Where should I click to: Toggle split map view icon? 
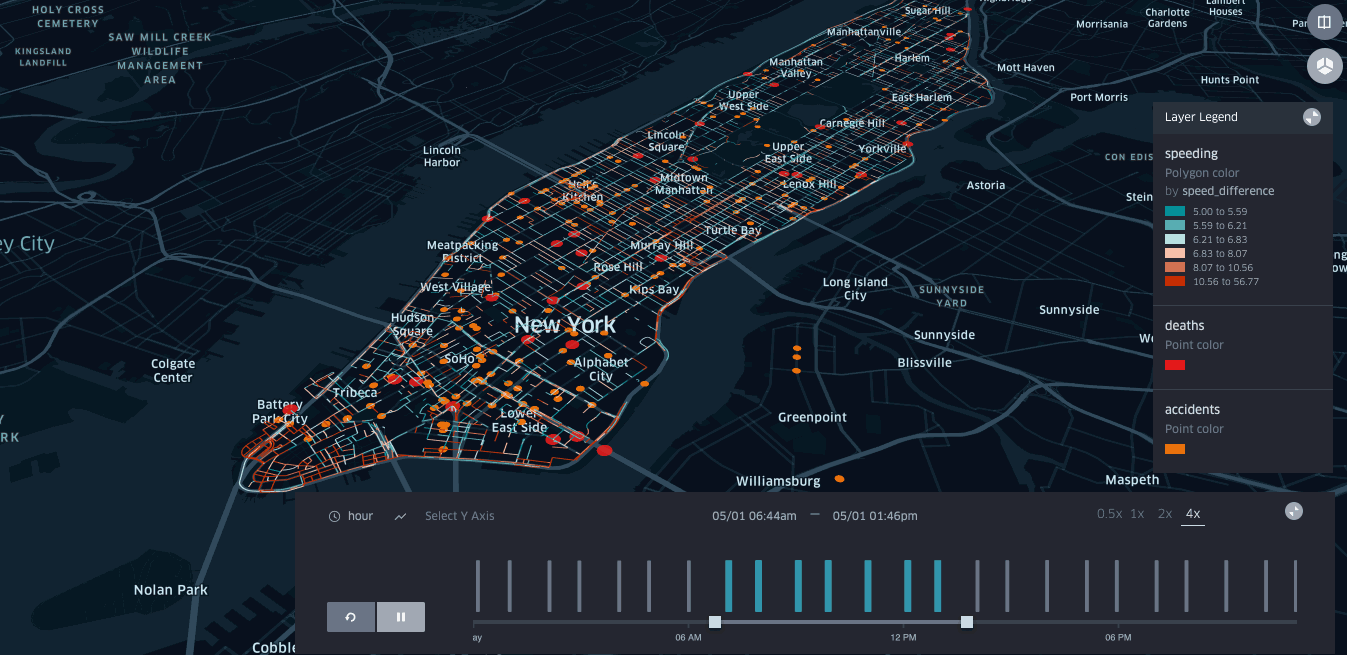tap(1324, 22)
